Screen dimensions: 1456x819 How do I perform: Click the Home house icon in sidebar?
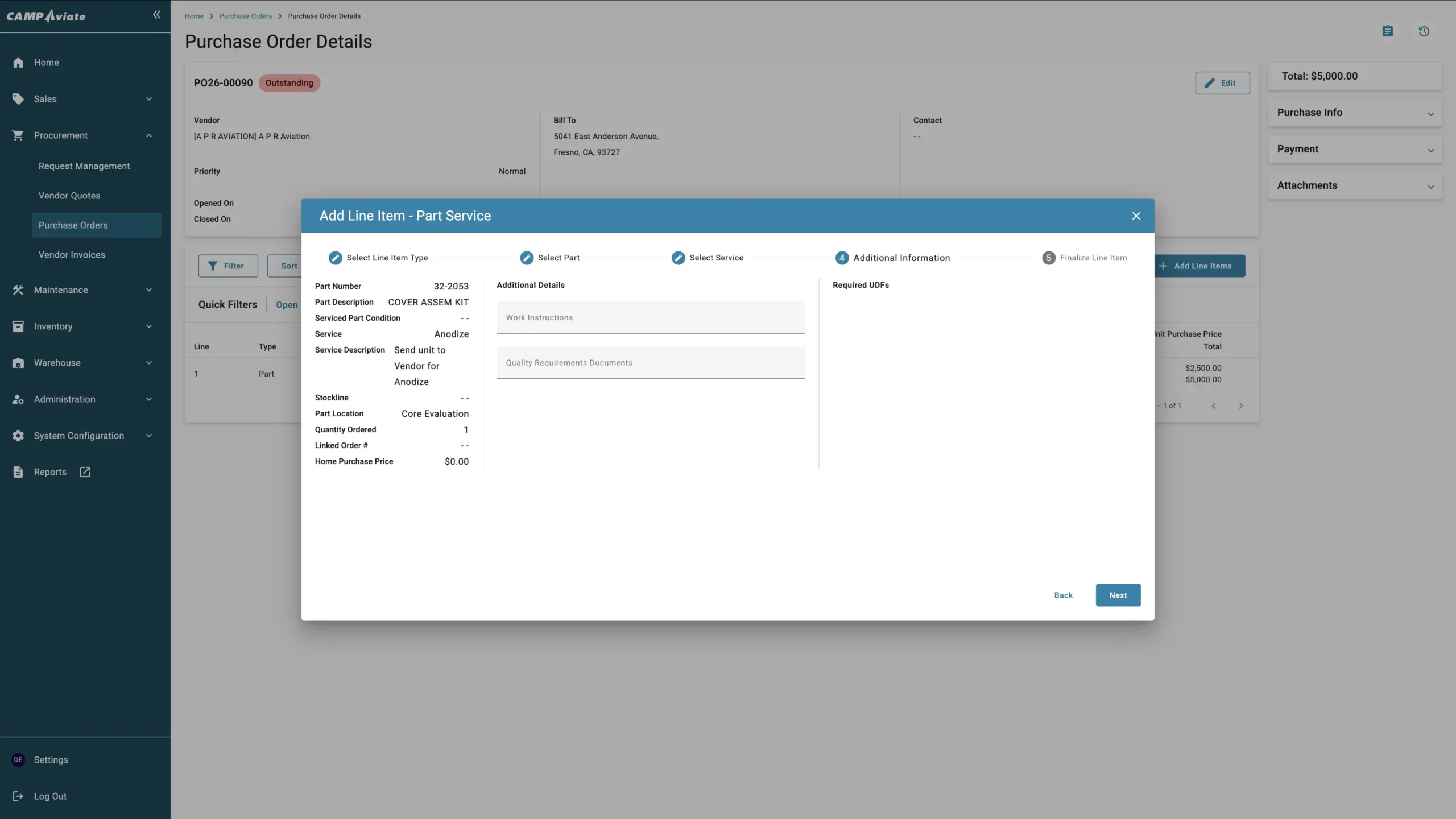pyautogui.click(x=18, y=63)
